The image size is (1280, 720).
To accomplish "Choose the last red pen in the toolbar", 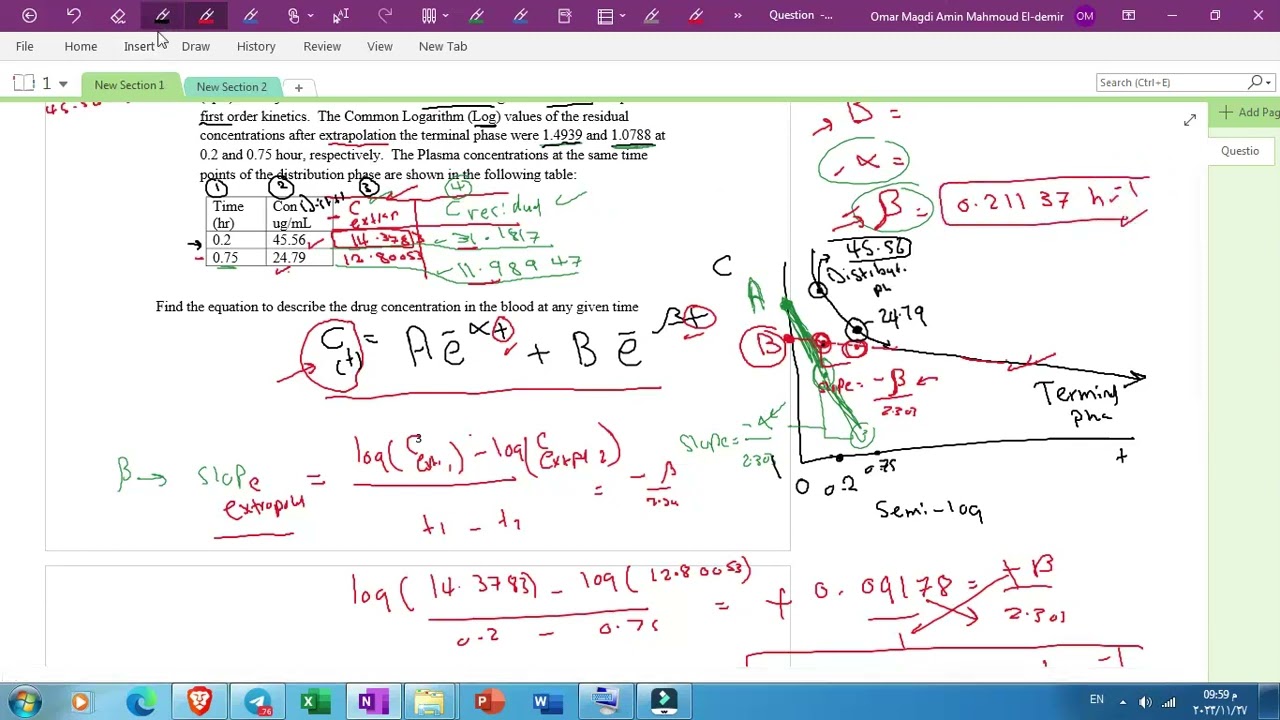I will click(696, 16).
